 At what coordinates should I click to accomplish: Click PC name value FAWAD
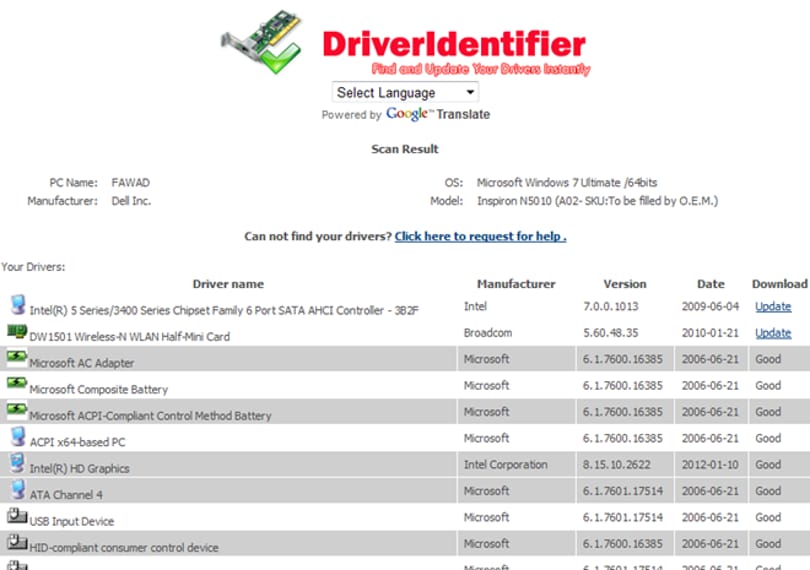tap(131, 182)
